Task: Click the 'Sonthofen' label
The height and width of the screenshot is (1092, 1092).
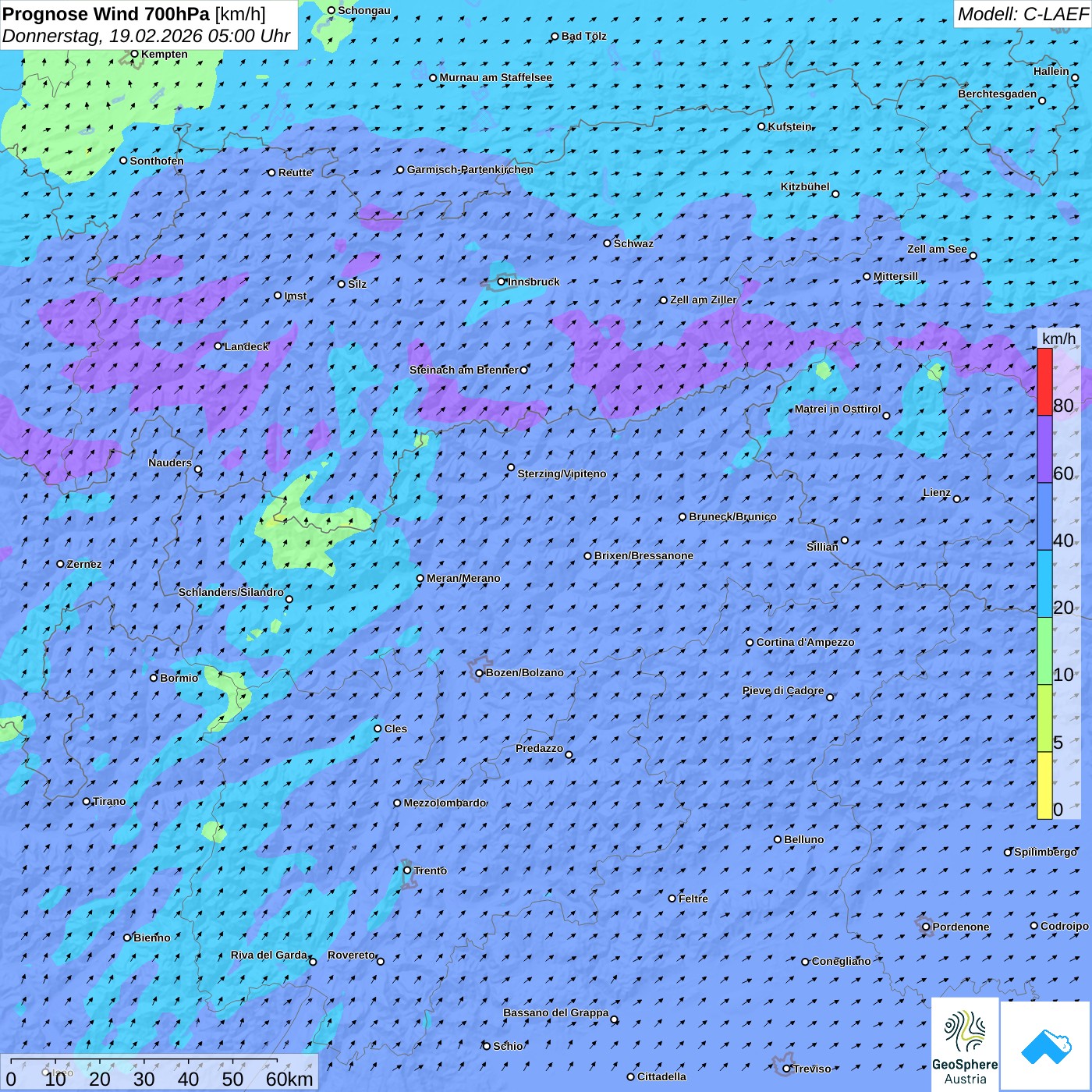Action: click(x=157, y=161)
